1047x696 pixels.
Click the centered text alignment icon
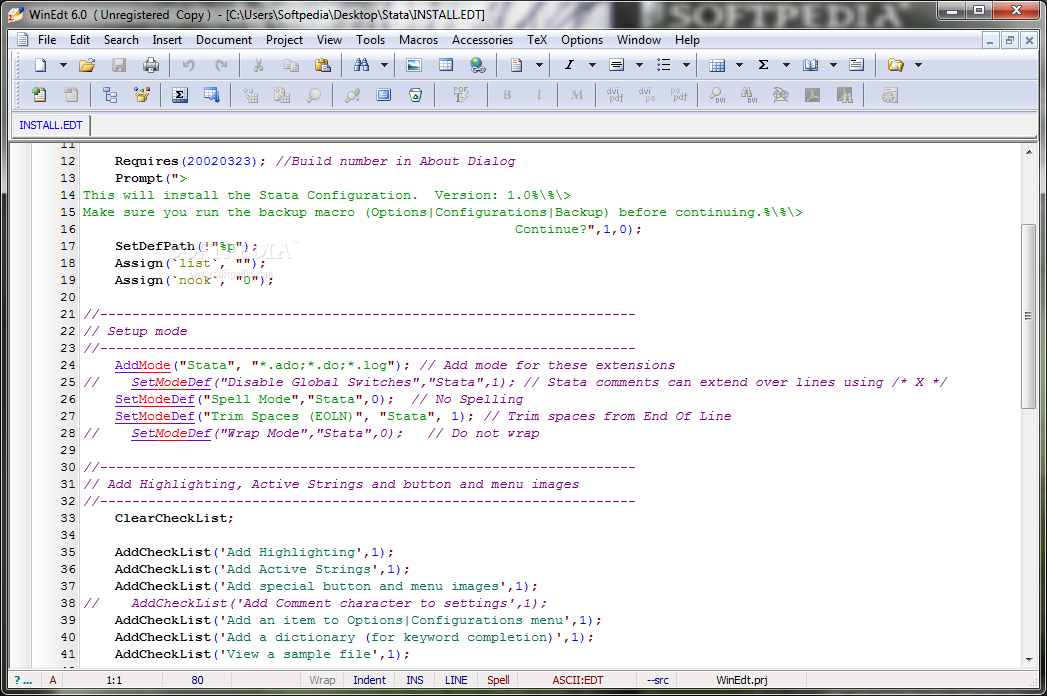[617, 65]
